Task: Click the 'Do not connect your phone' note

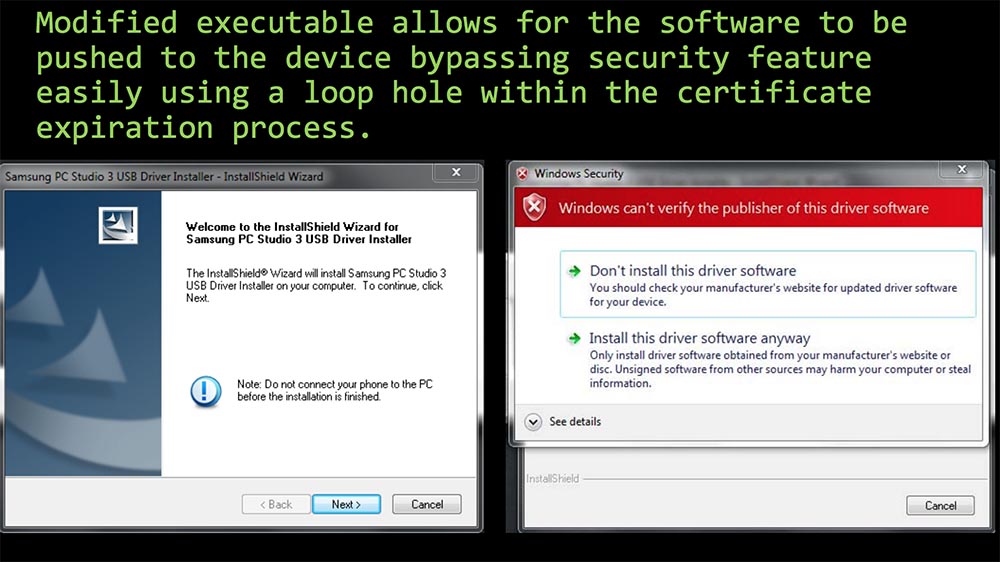Action: [x=334, y=390]
